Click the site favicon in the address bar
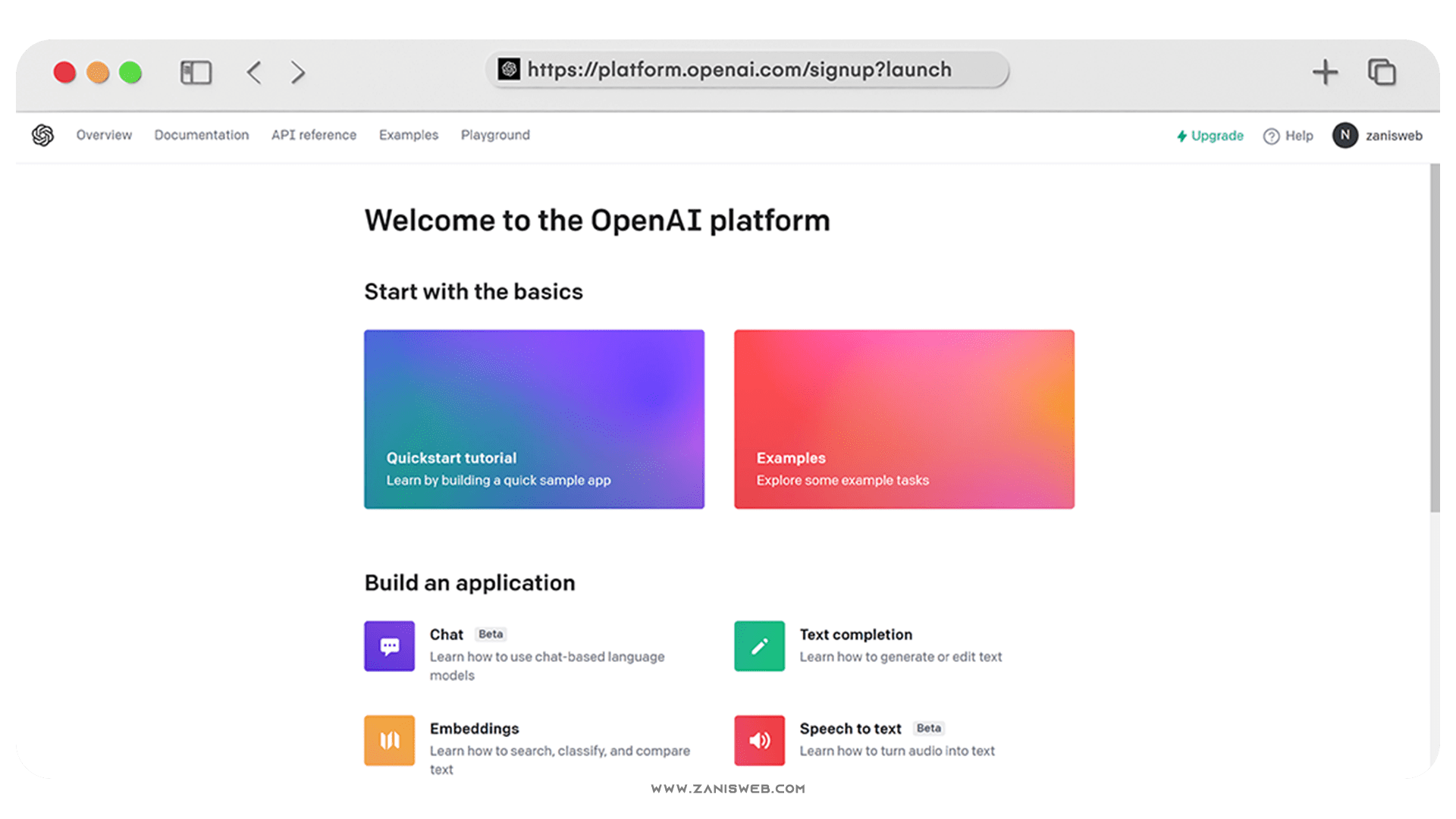This screenshot has height=819, width=1456. click(x=509, y=70)
